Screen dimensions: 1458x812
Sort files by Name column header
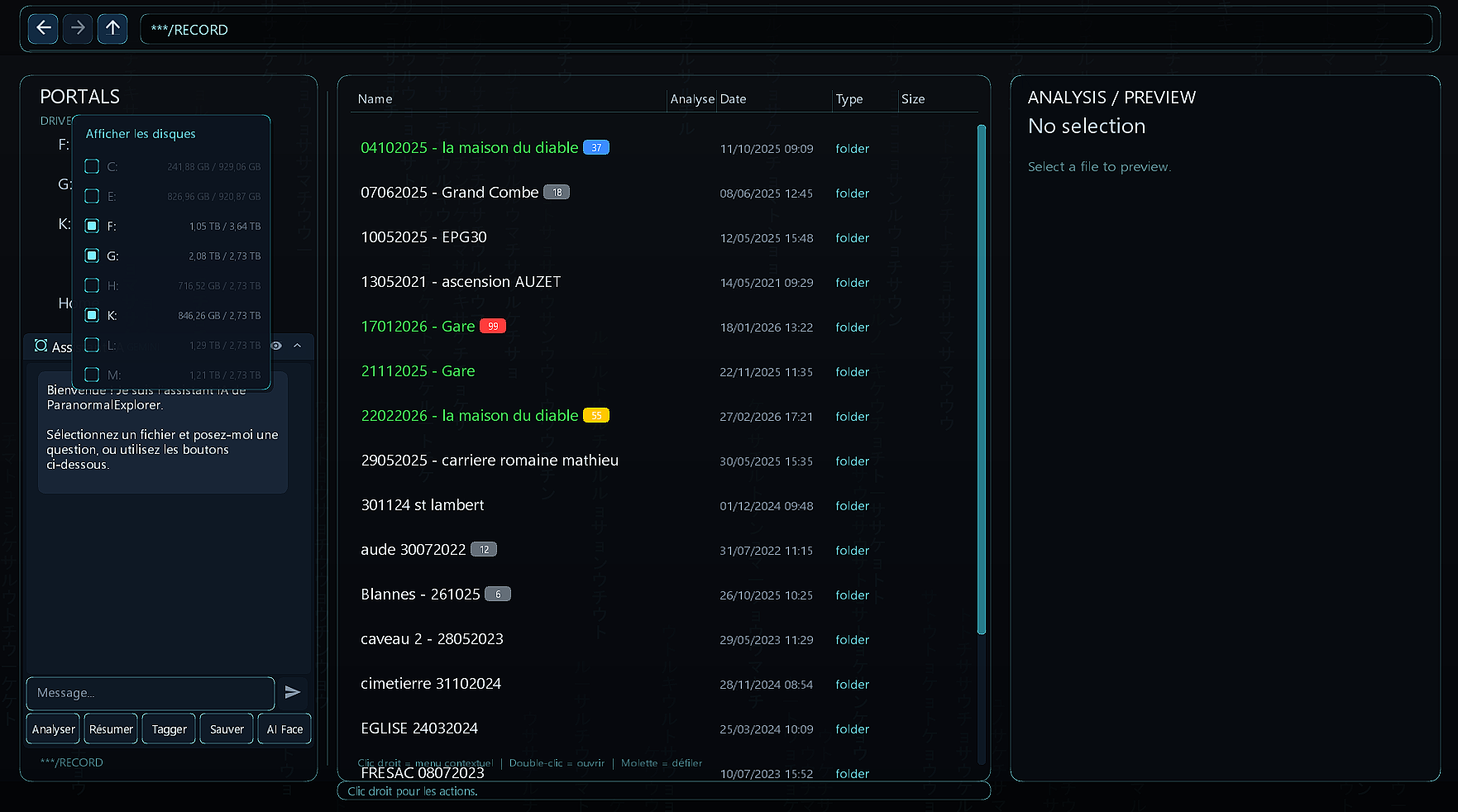pos(375,99)
